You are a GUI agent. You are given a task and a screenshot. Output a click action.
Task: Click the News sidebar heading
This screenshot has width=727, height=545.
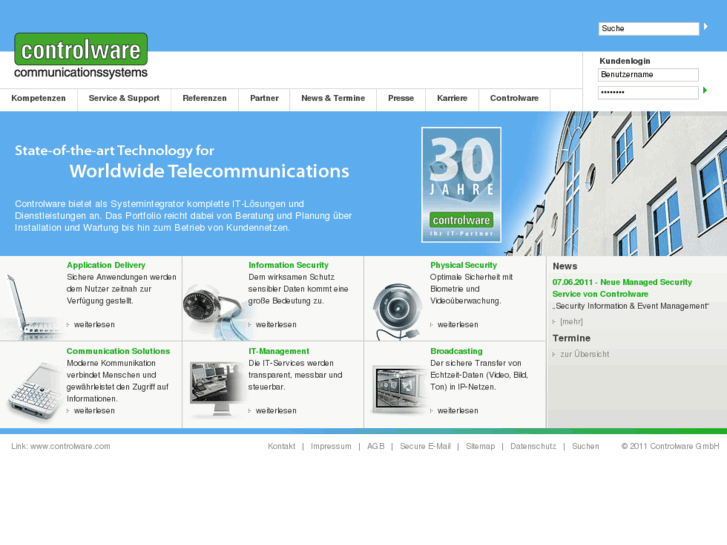coord(565,266)
